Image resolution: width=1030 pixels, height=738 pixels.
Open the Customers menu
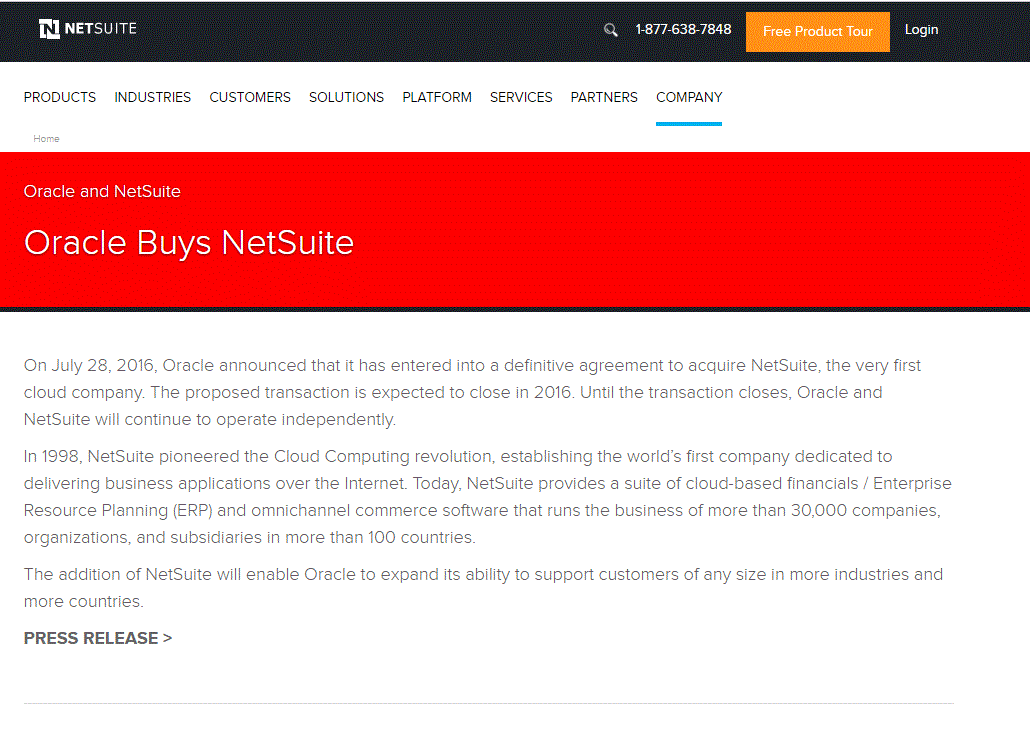250,97
